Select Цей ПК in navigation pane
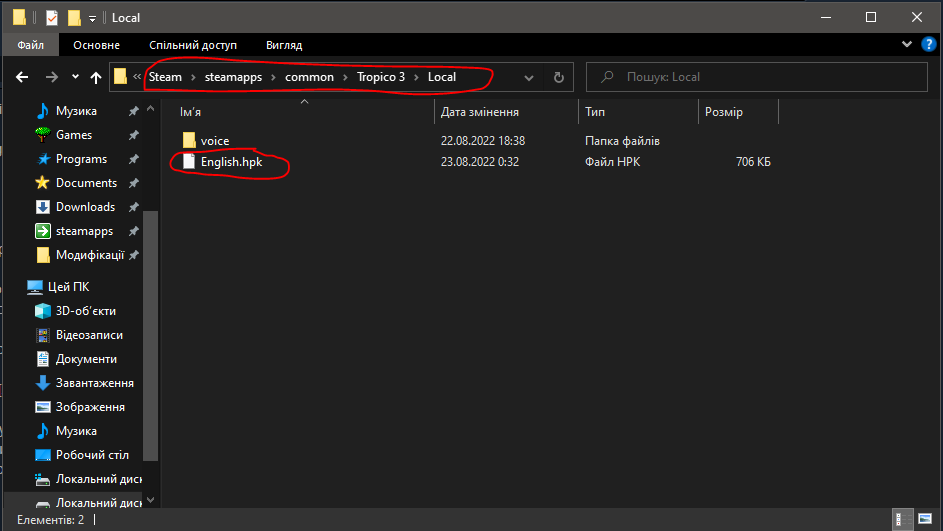Screen dimensions: 943x531 (68, 287)
